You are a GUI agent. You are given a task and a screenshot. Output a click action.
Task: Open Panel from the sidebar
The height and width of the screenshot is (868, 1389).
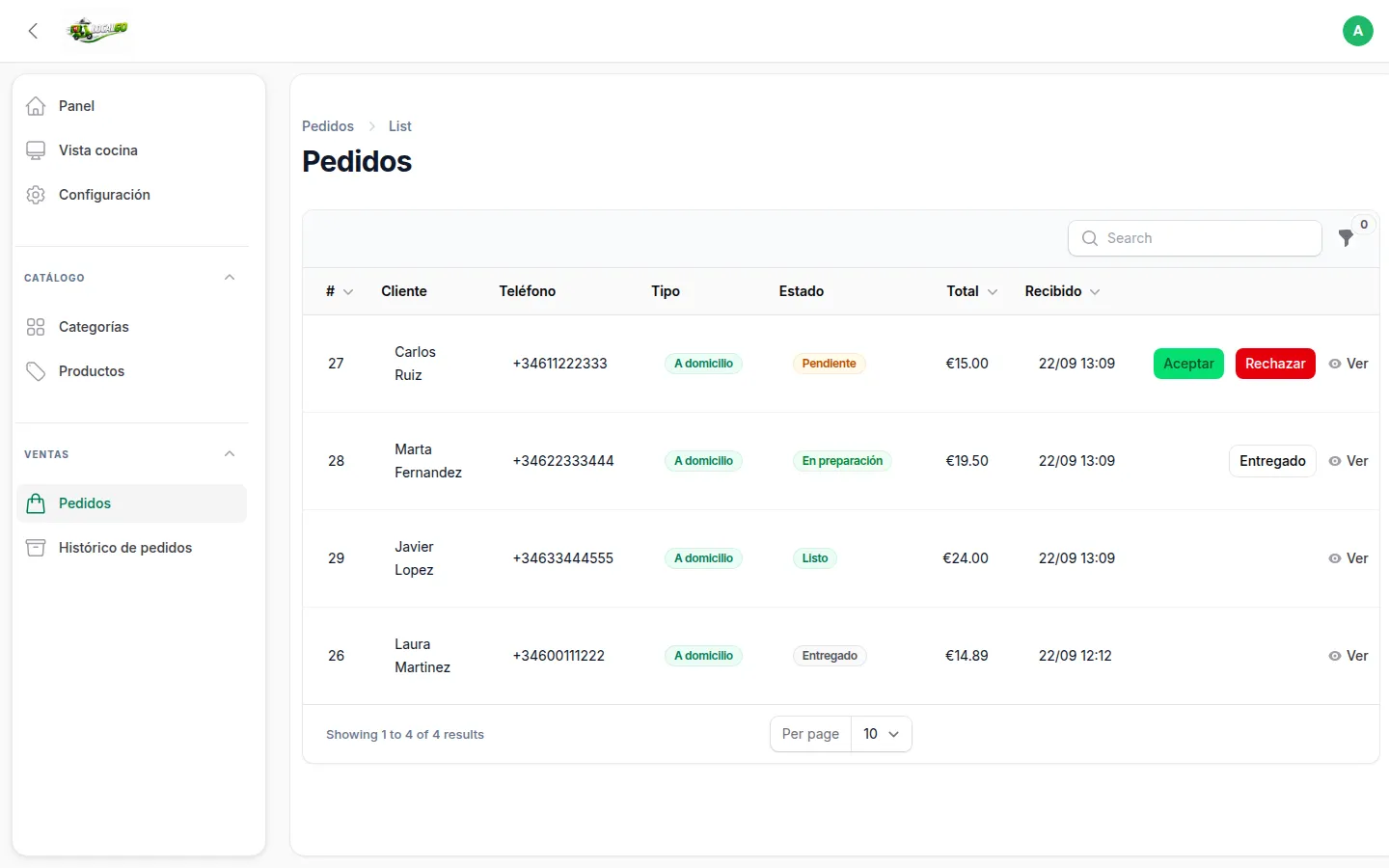(x=131, y=106)
